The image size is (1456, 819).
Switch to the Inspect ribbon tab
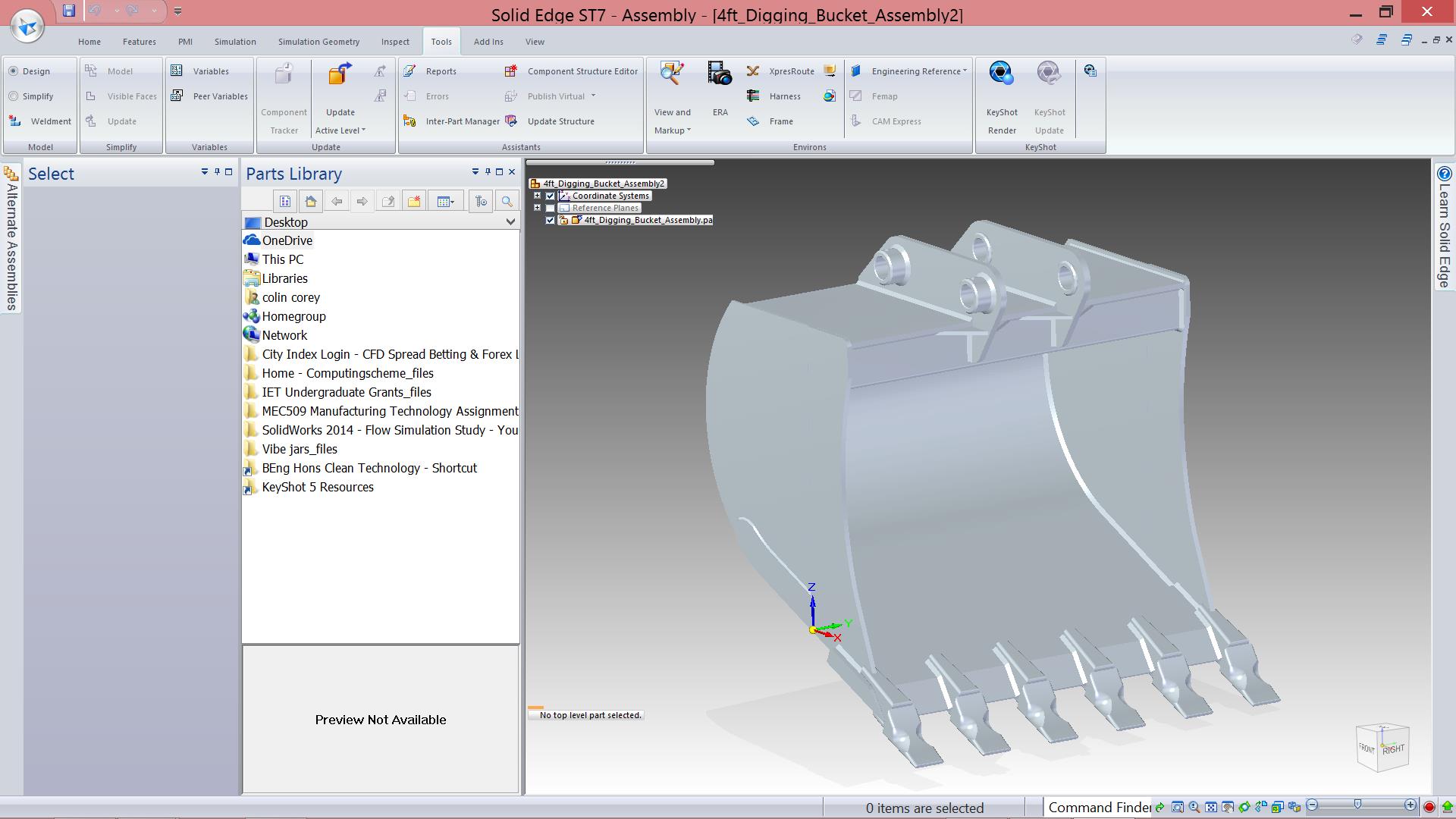(x=395, y=42)
